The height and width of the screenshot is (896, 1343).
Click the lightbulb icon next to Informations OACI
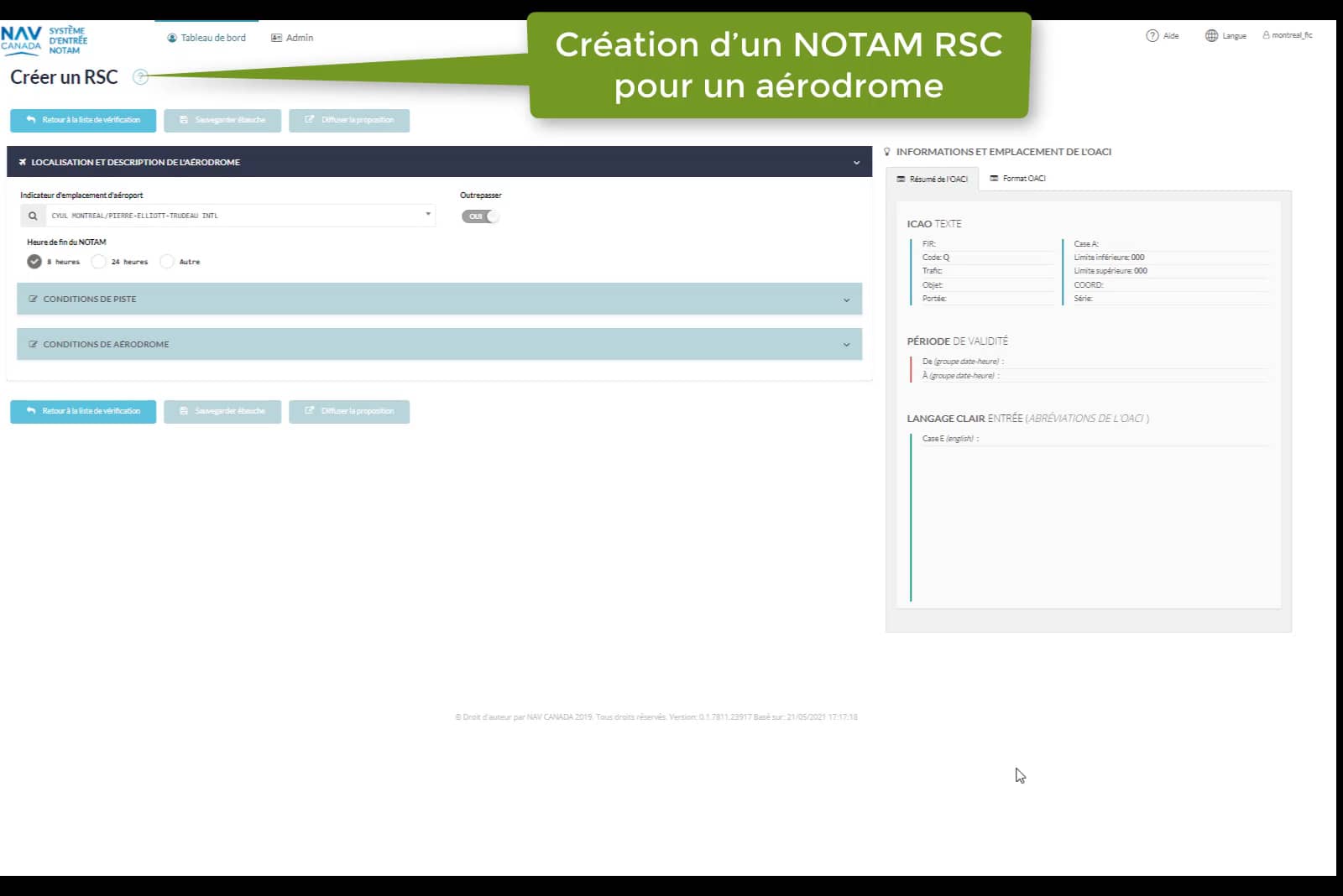[x=887, y=152]
